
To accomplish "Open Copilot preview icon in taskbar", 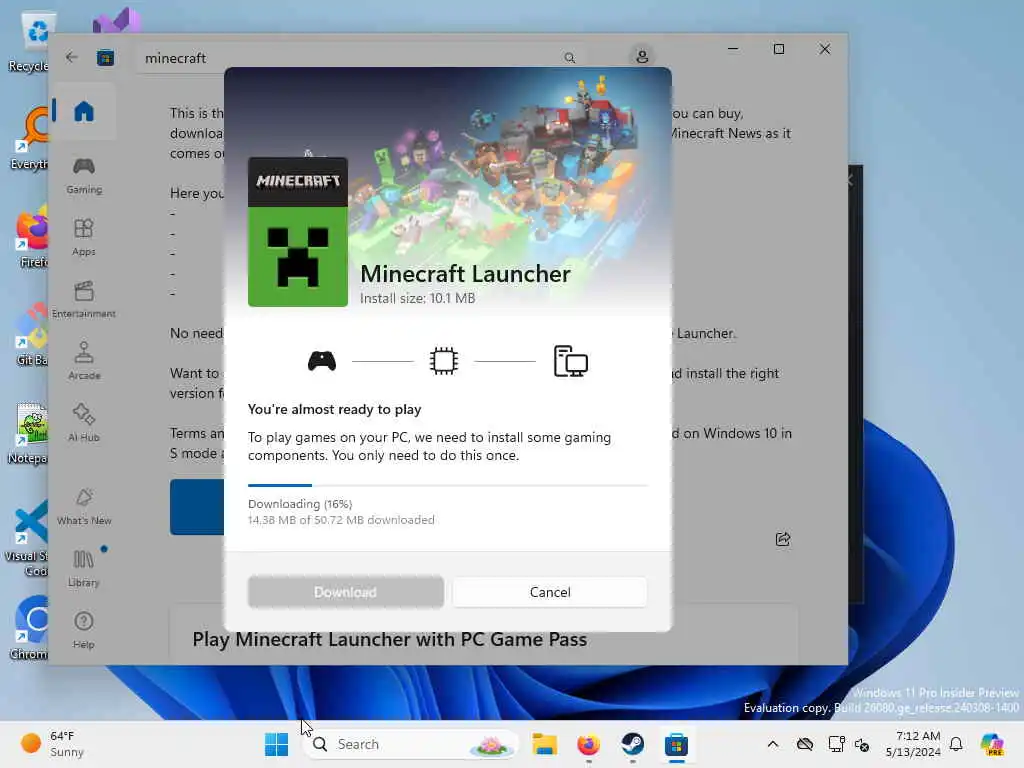I will 992,744.
